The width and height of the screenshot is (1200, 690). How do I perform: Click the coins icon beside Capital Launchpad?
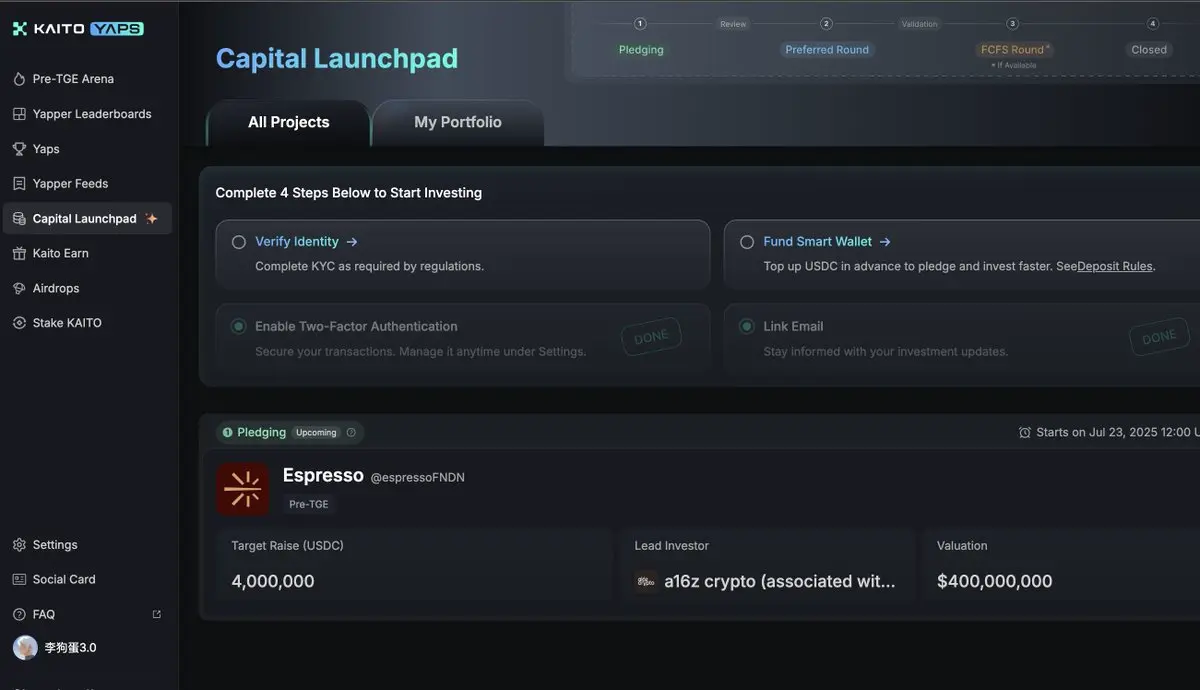[19, 219]
